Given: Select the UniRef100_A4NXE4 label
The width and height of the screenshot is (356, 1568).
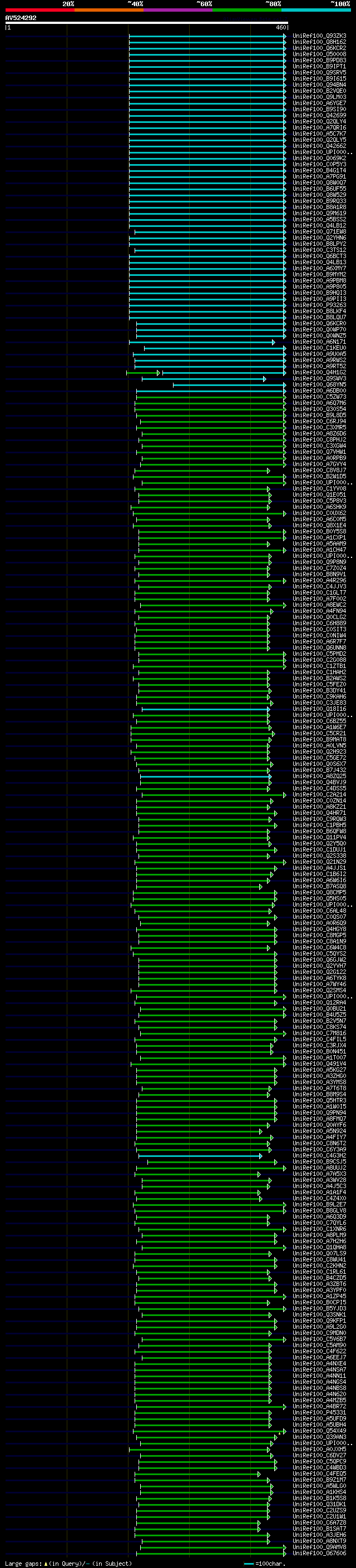Looking at the screenshot, I should [319, 1363].
